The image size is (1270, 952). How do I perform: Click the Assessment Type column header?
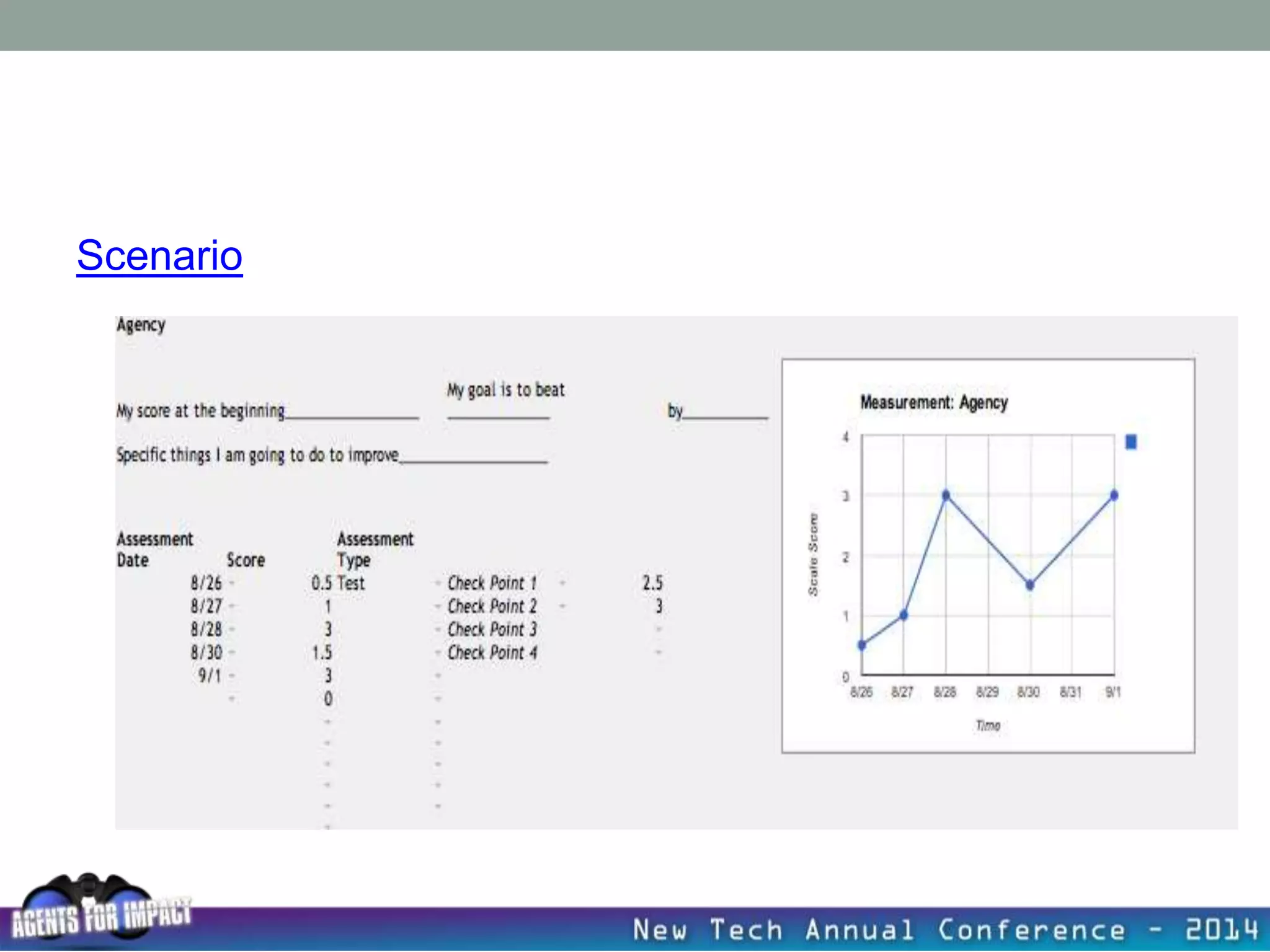375,549
